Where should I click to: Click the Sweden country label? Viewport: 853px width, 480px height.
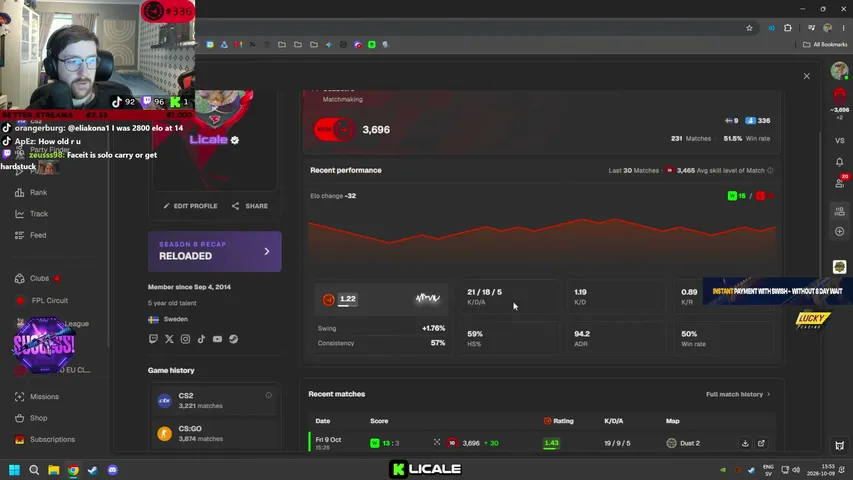point(176,319)
